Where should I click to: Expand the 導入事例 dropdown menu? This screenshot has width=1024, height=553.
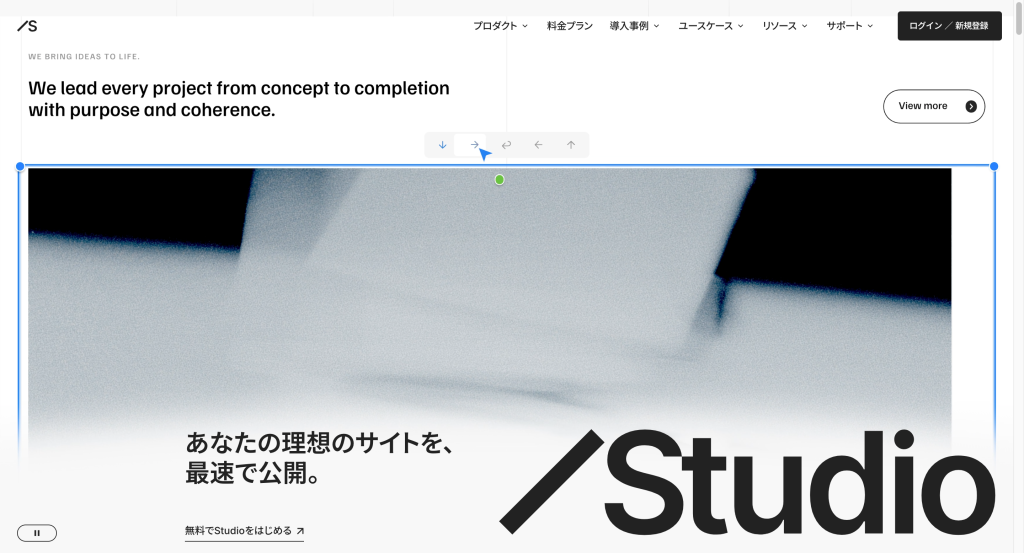pyautogui.click(x=635, y=26)
